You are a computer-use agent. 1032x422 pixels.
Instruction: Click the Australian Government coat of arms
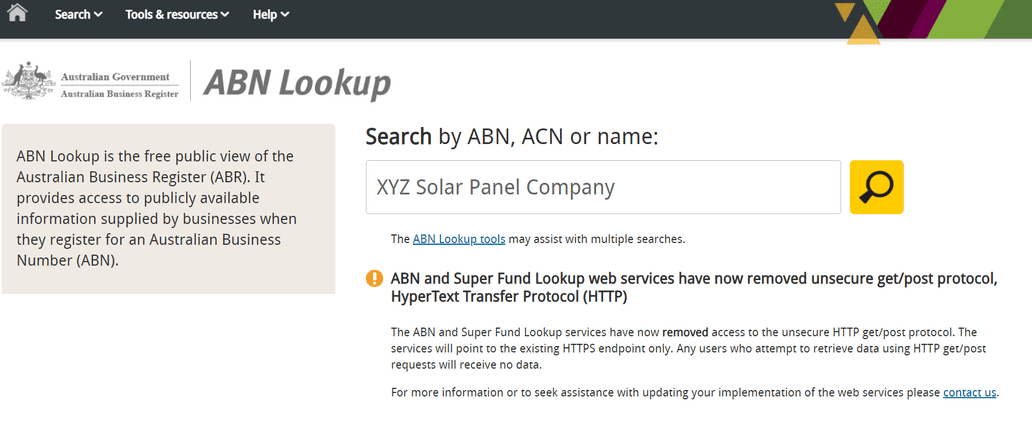[28, 81]
